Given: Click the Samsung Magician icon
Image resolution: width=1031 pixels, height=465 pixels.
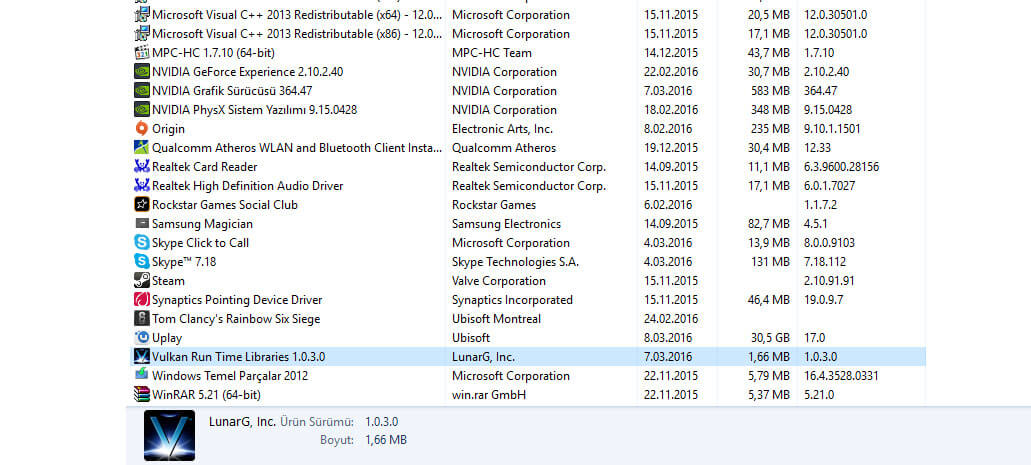Looking at the screenshot, I should click(x=141, y=224).
